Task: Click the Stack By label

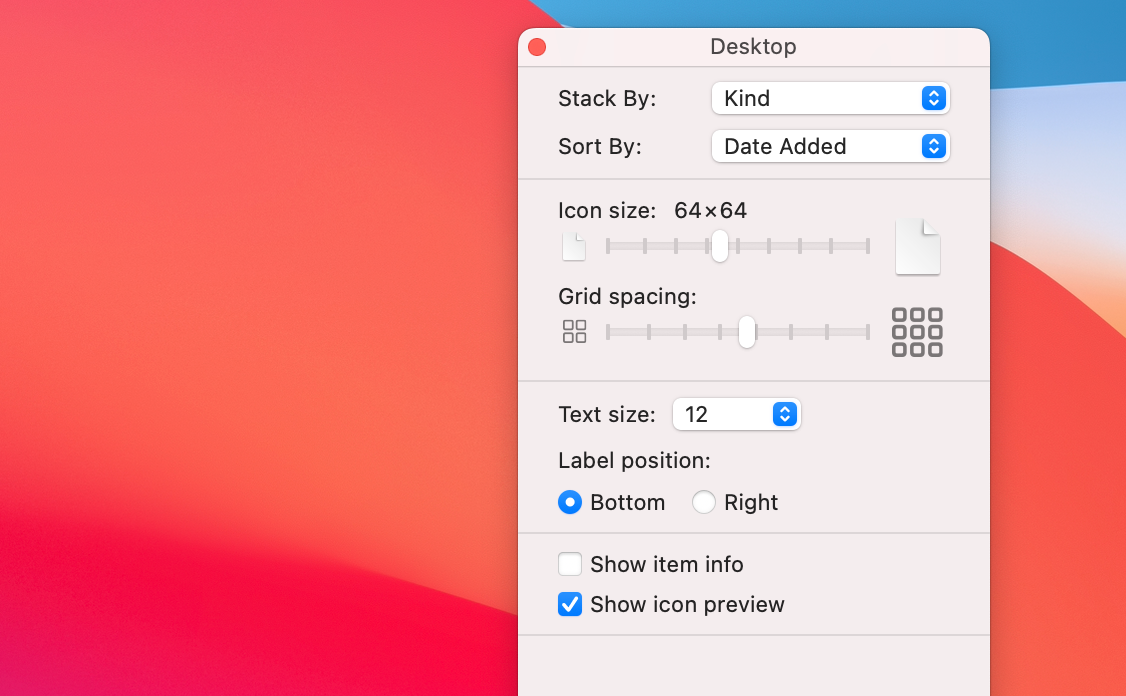Action: pos(607,98)
